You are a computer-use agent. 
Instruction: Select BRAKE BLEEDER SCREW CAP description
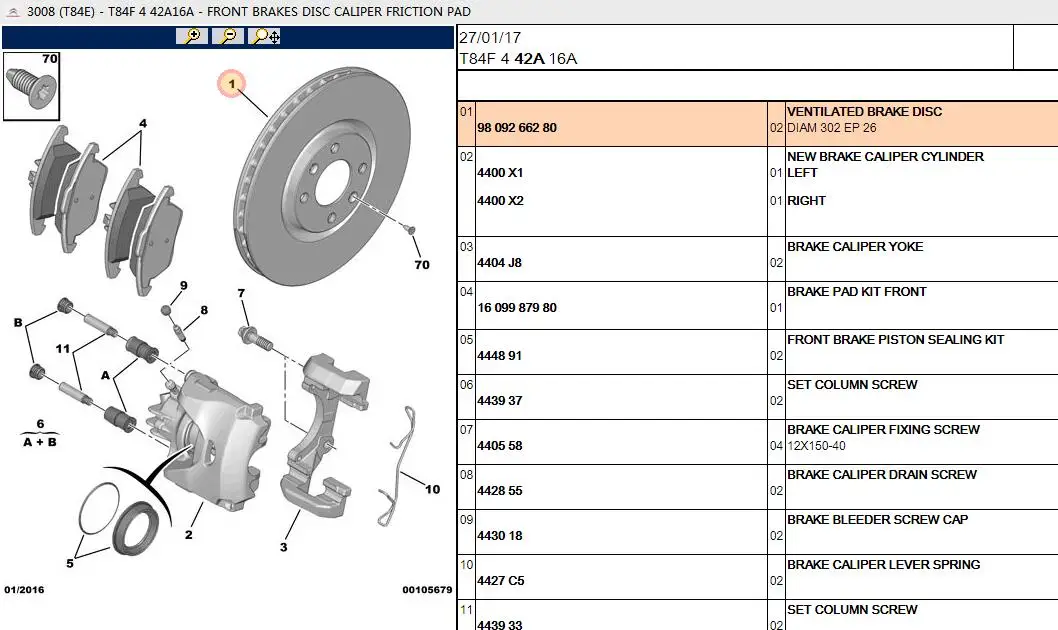tap(877, 519)
